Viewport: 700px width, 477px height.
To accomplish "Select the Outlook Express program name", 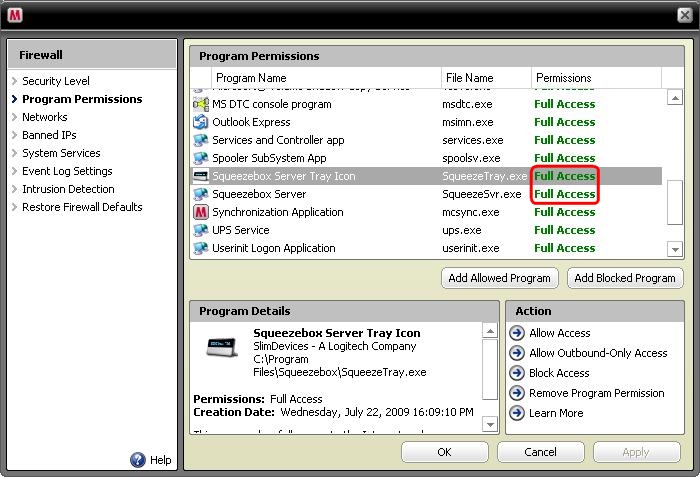I will coord(251,122).
